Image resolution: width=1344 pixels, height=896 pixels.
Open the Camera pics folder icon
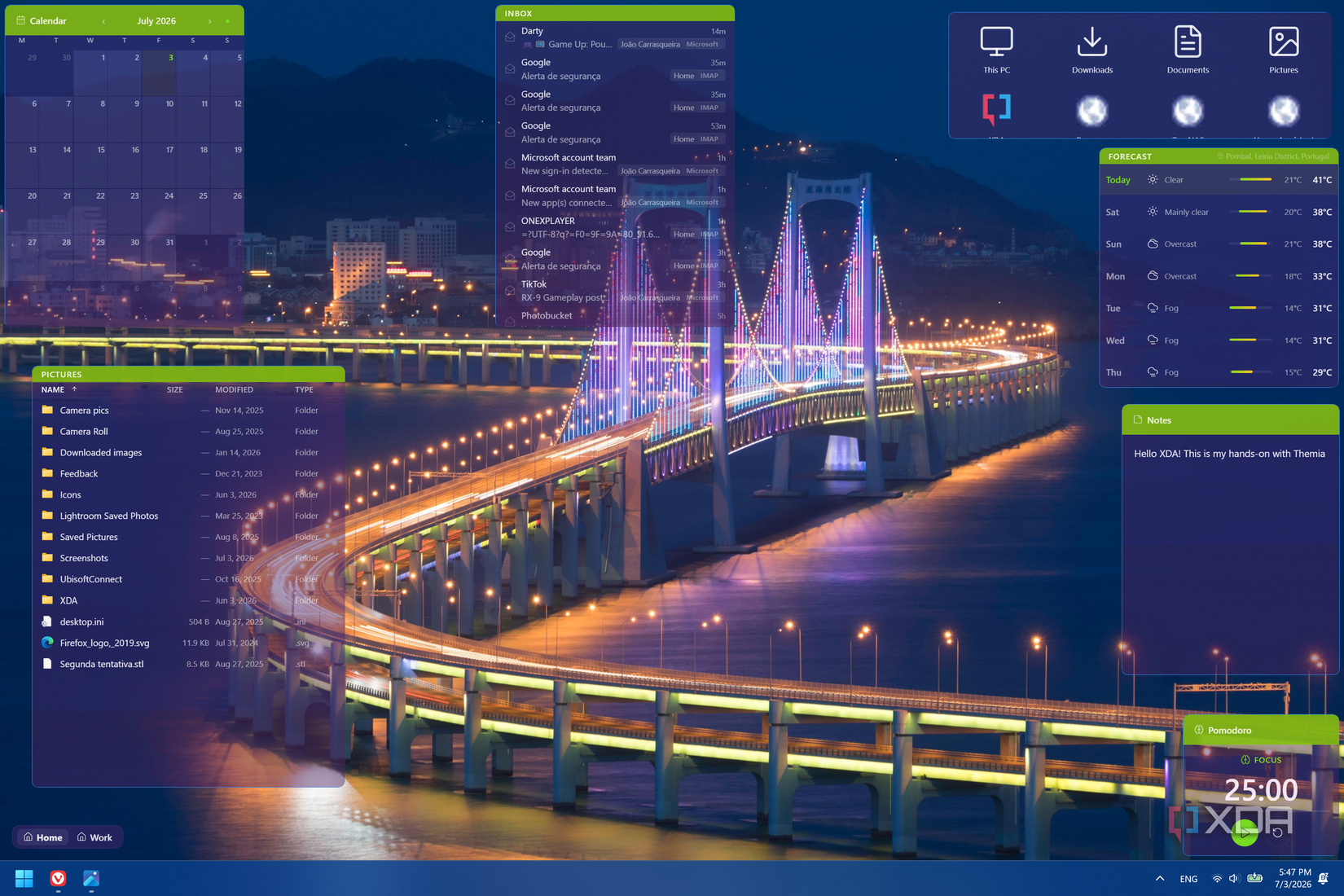[47, 410]
